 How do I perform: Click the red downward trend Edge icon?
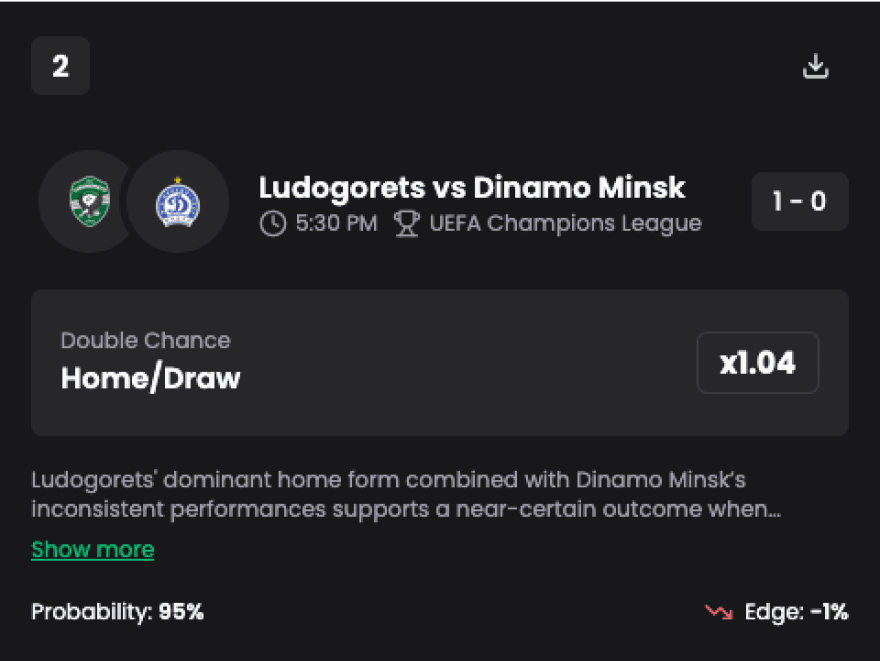click(x=718, y=612)
